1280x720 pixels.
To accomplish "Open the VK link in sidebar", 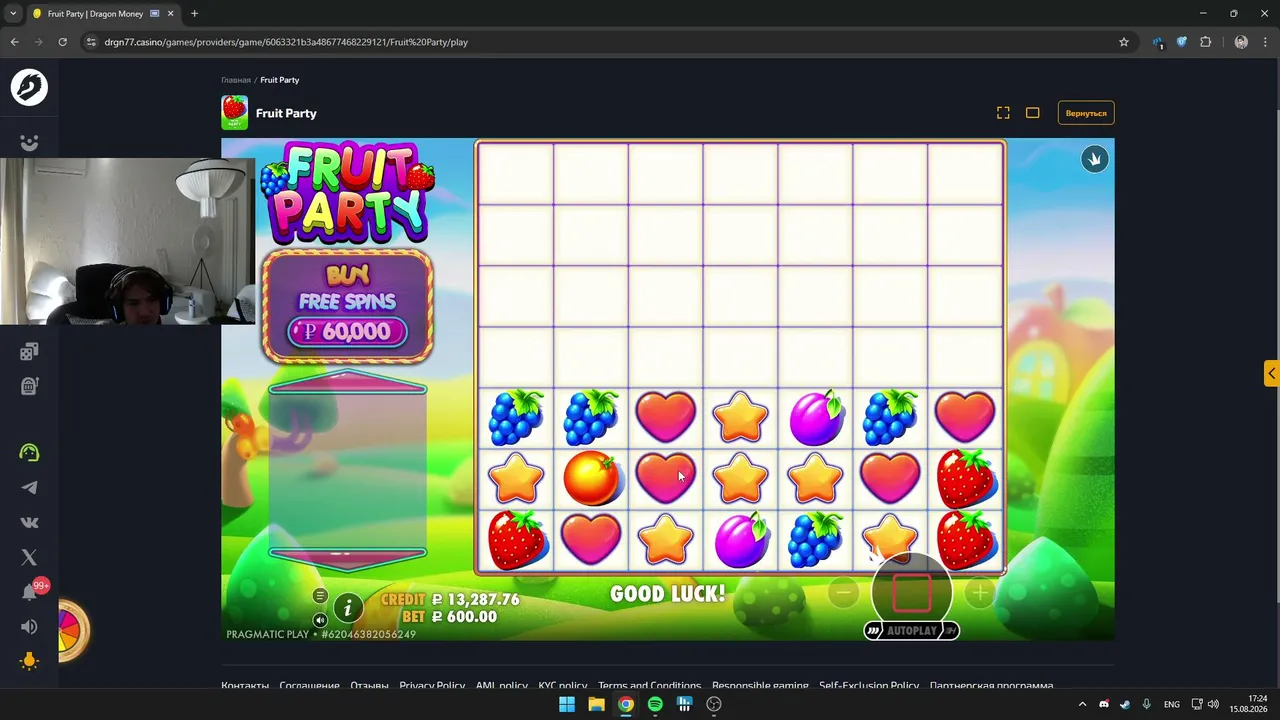I will tap(29, 522).
